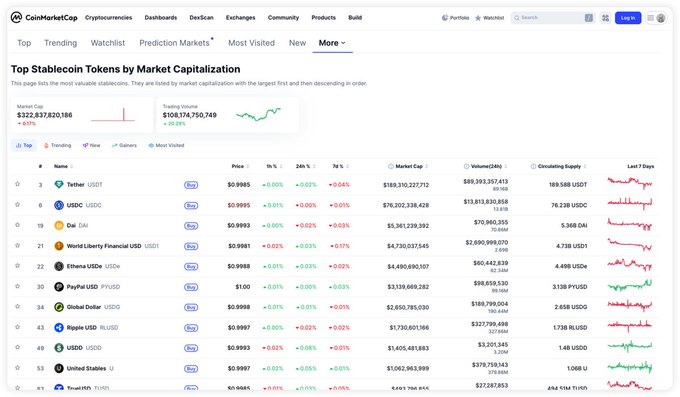Screen dimensions: 680x397
Task: Expand the More tab dropdown
Action: 332,43
